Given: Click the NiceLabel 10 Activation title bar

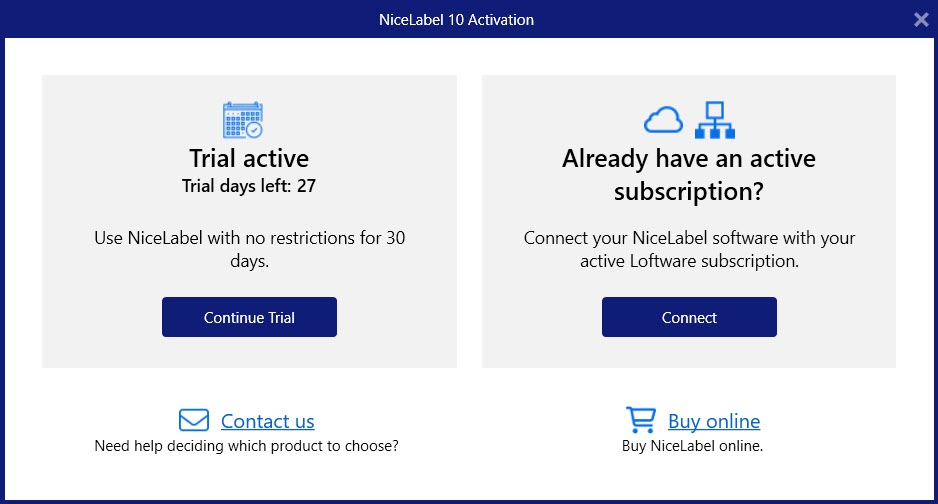Looking at the screenshot, I should (456, 20).
